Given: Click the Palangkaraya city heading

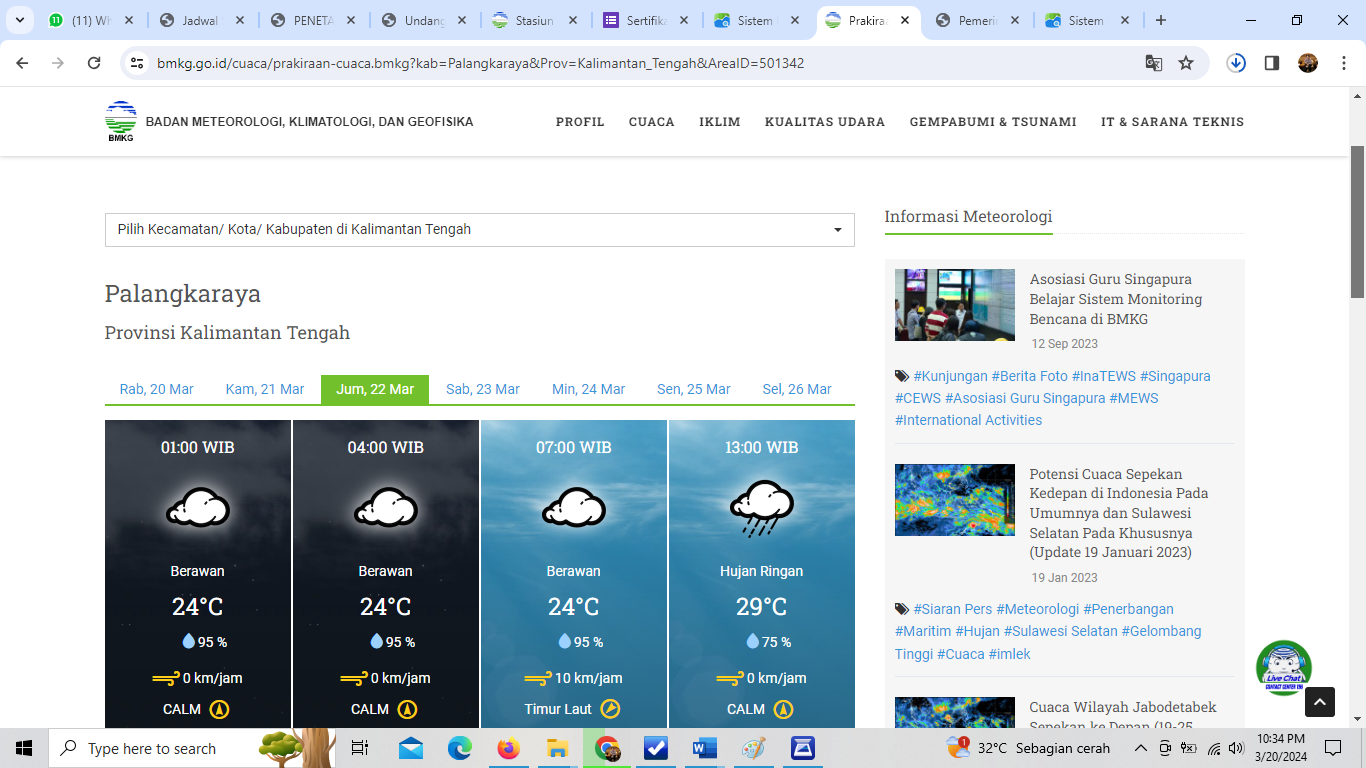Looking at the screenshot, I should pos(183,293).
